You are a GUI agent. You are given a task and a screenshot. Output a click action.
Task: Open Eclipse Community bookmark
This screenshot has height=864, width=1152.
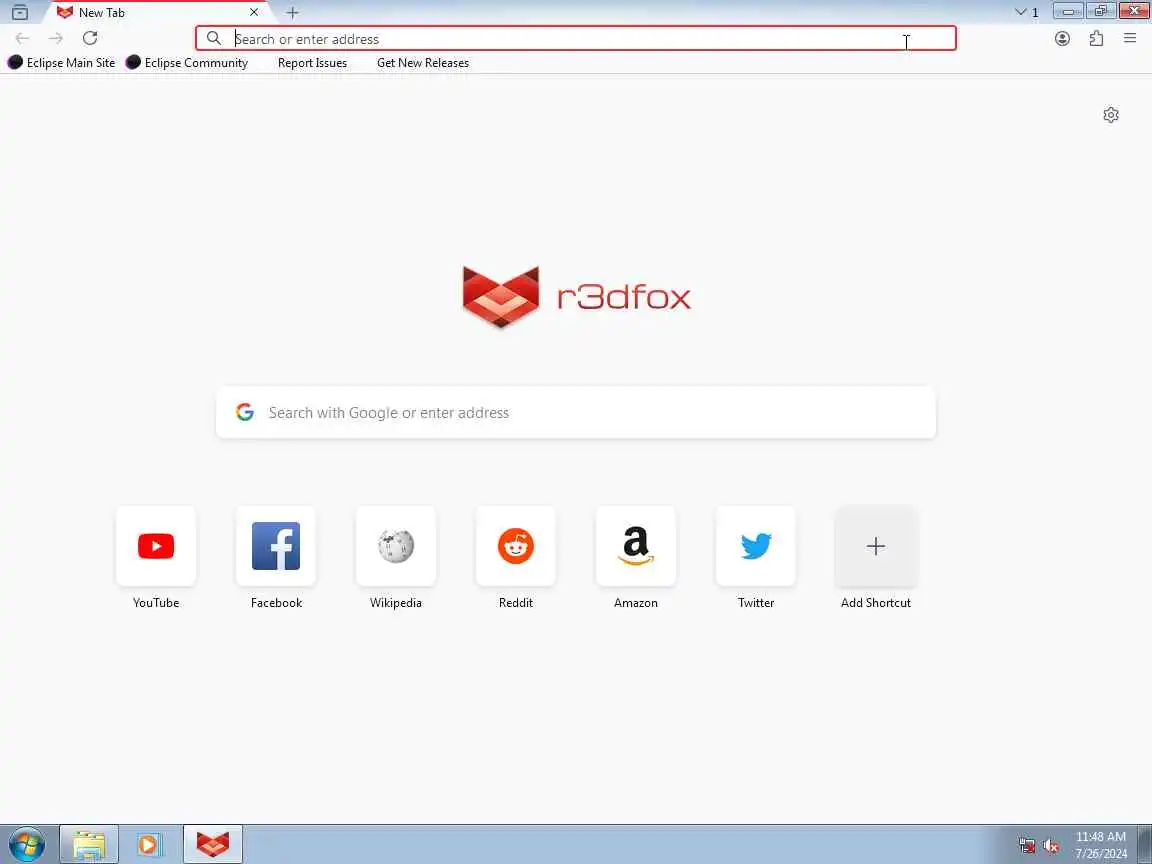point(187,62)
